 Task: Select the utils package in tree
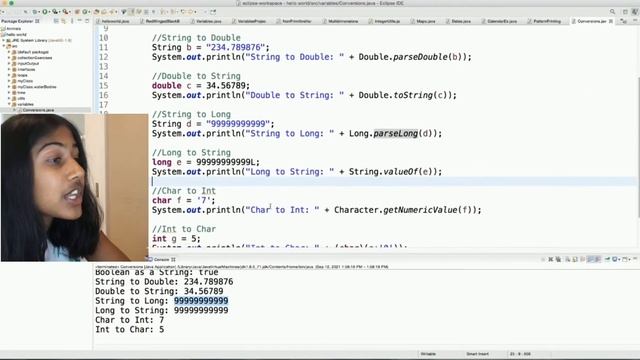[x=21, y=98]
